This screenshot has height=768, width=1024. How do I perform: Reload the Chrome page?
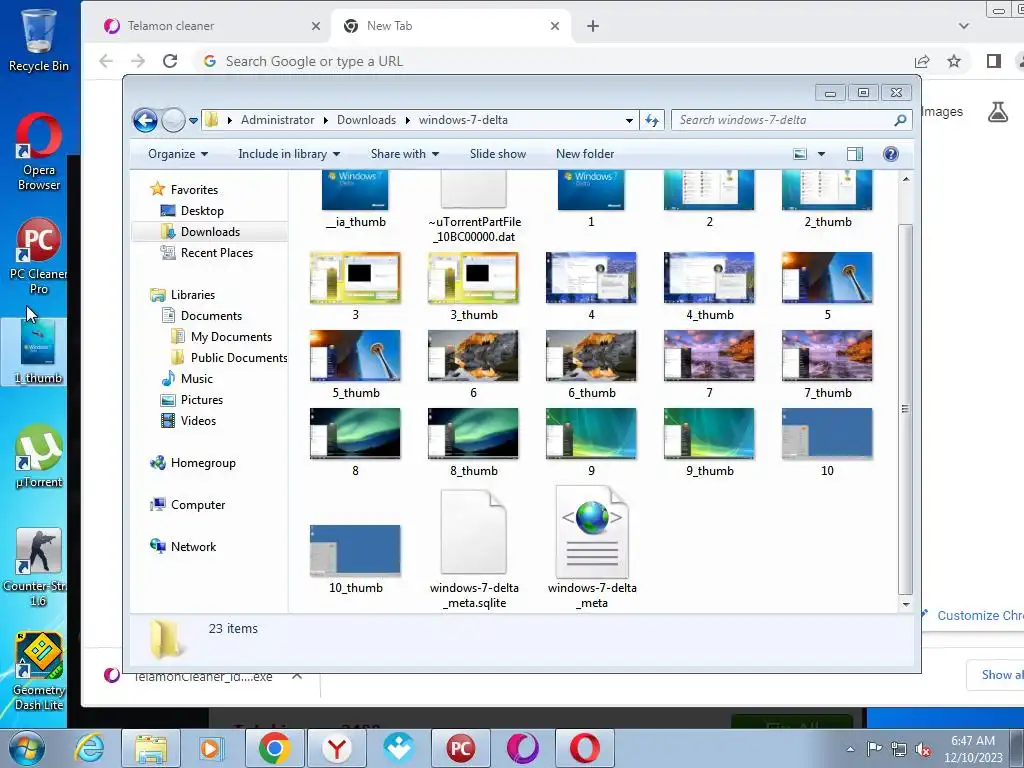(170, 61)
